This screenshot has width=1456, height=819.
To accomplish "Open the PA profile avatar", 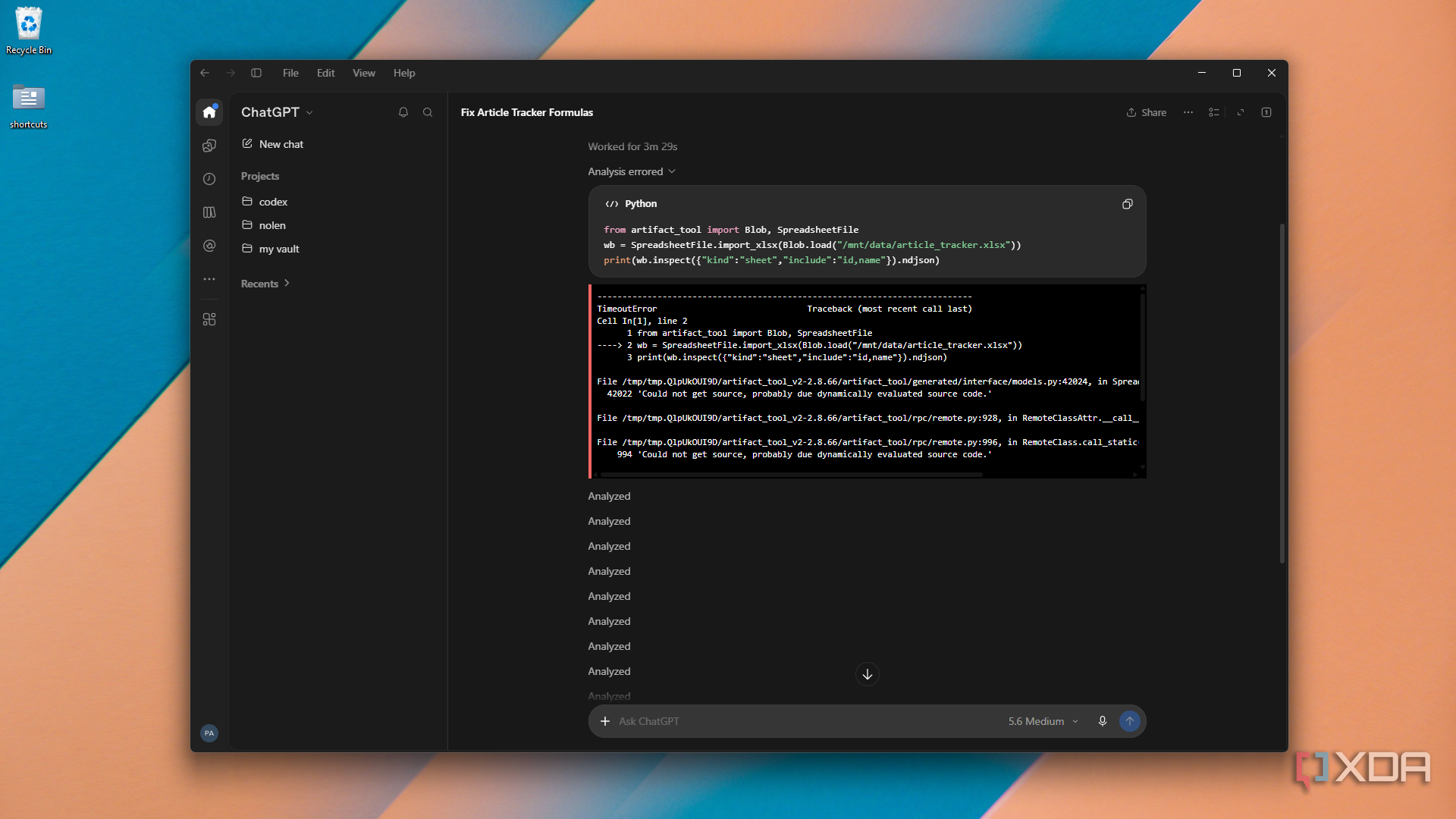I will click(209, 733).
